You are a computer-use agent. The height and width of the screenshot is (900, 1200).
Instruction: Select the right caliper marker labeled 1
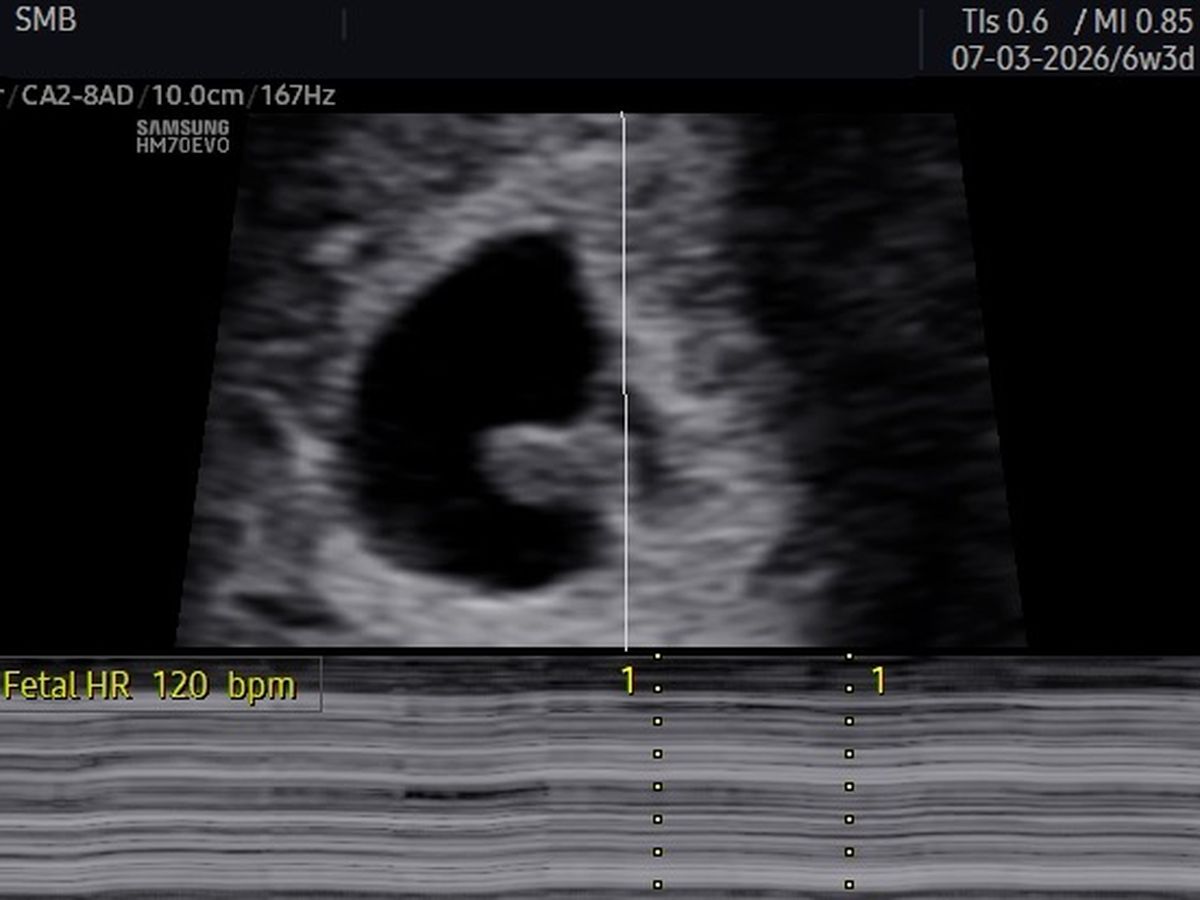click(x=878, y=682)
